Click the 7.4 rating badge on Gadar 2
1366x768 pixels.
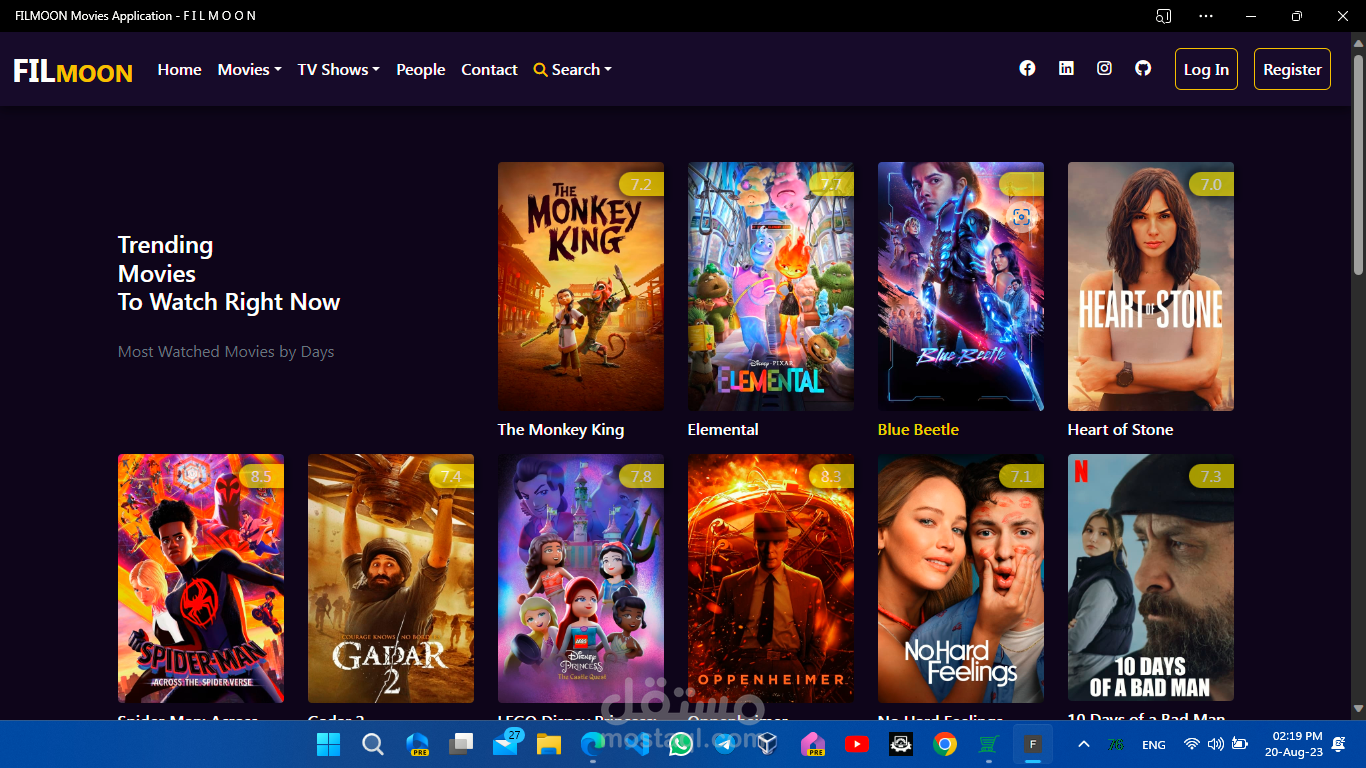(451, 476)
